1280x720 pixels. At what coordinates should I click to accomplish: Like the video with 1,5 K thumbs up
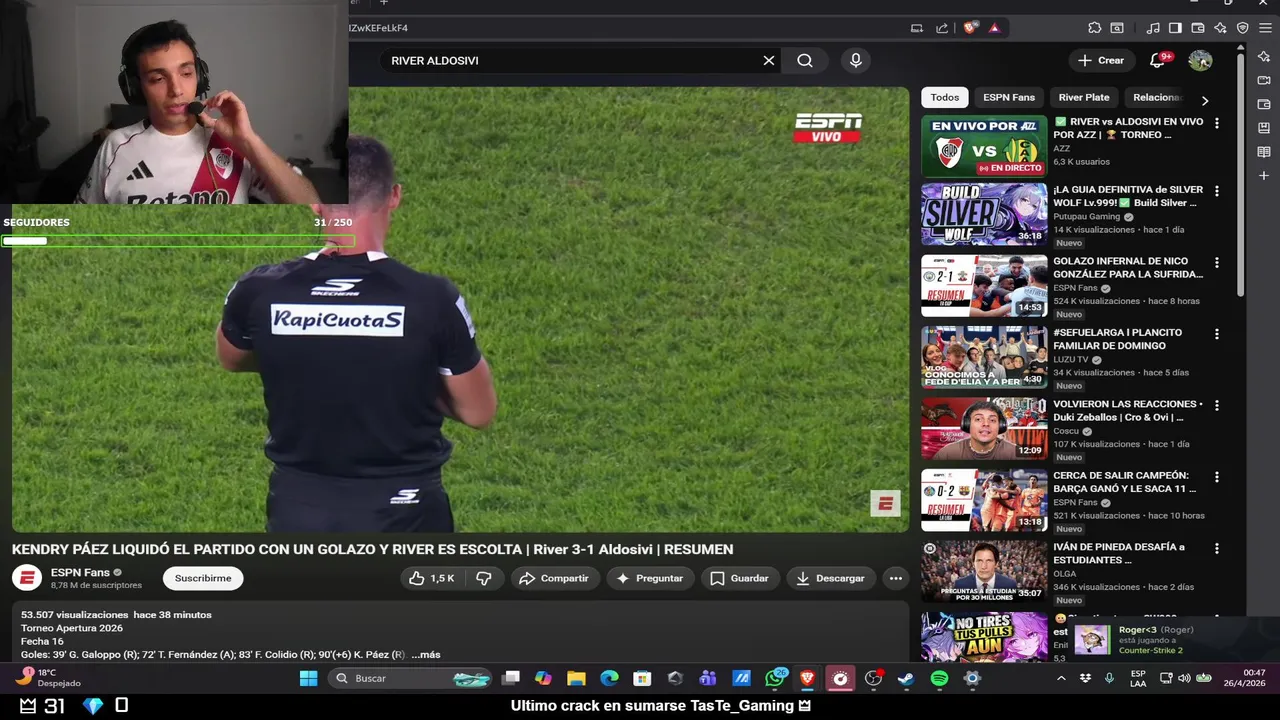coord(431,578)
